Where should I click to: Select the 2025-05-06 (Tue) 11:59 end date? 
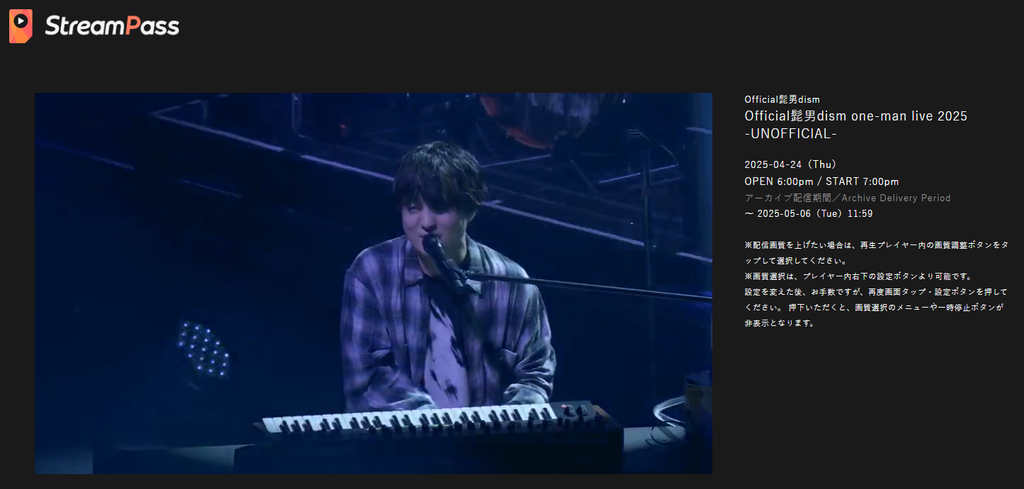coord(808,213)
